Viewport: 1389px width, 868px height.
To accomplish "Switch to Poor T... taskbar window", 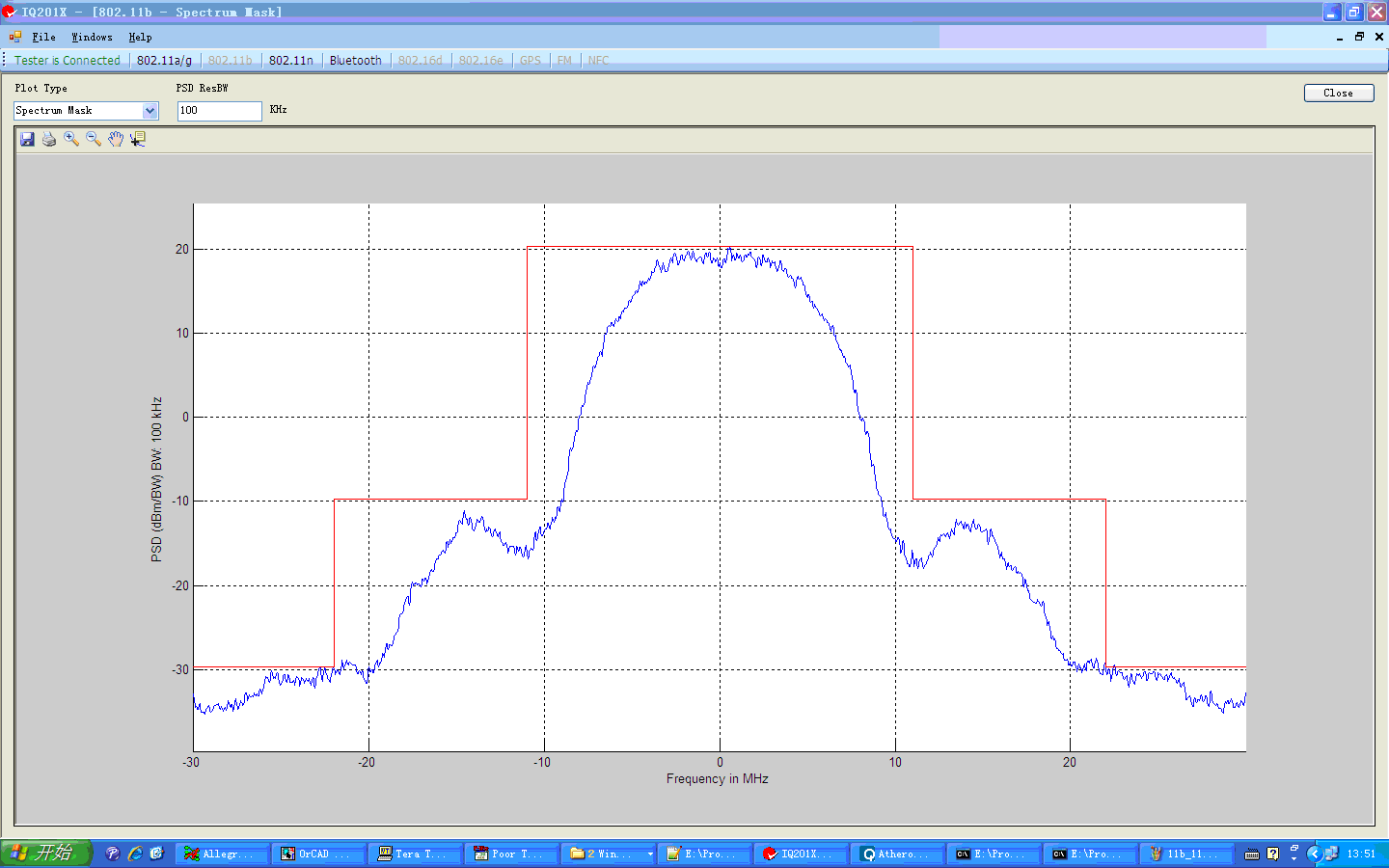I will click(512, 854).
